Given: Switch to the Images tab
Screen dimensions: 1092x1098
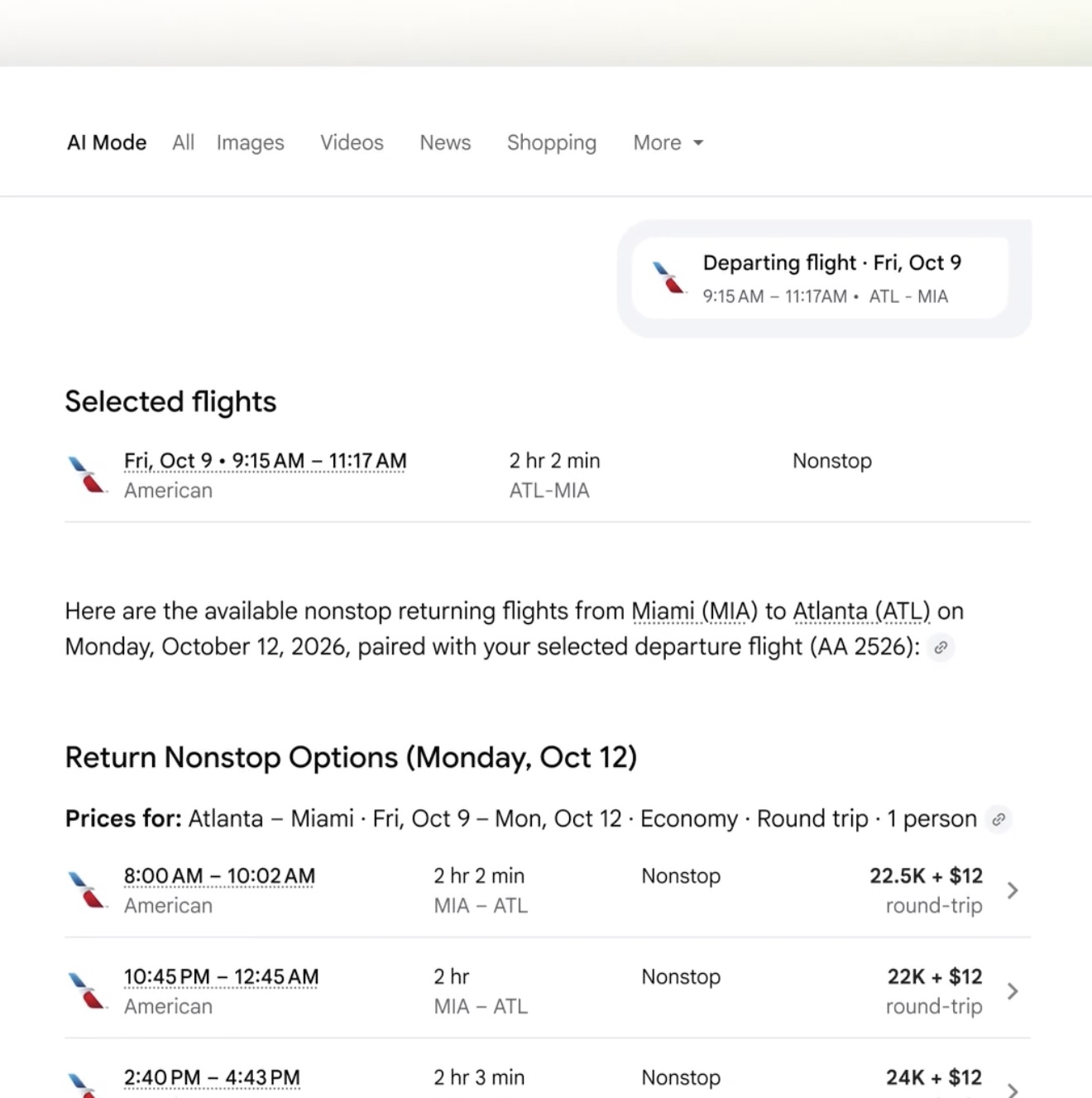Looking at the screenshot, I should coord(250,142).
